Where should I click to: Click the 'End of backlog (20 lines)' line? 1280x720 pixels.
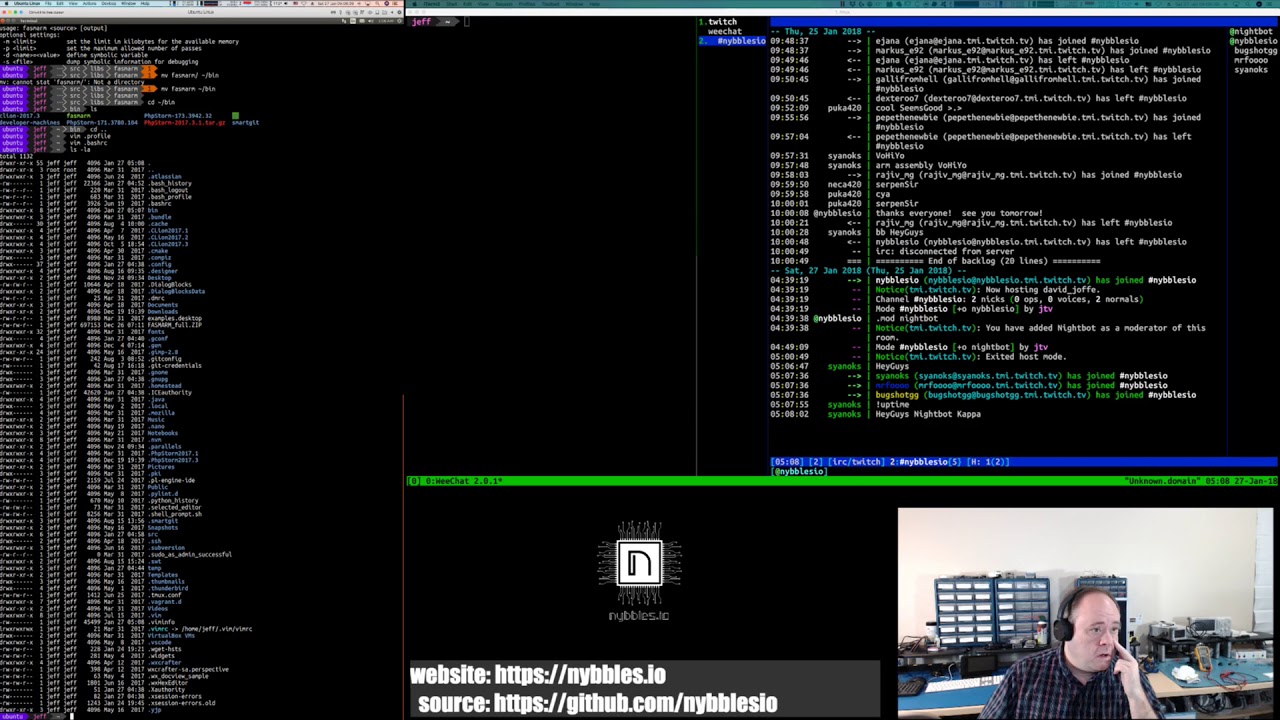coord(988,261)
